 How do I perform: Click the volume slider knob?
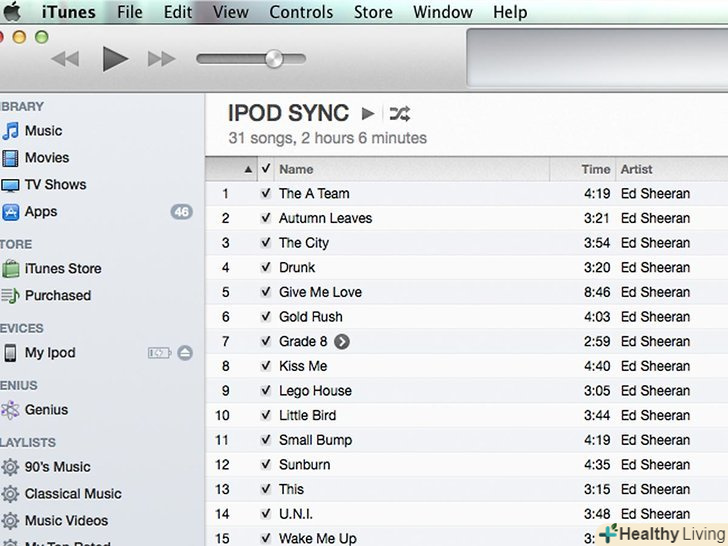[274, 59]
